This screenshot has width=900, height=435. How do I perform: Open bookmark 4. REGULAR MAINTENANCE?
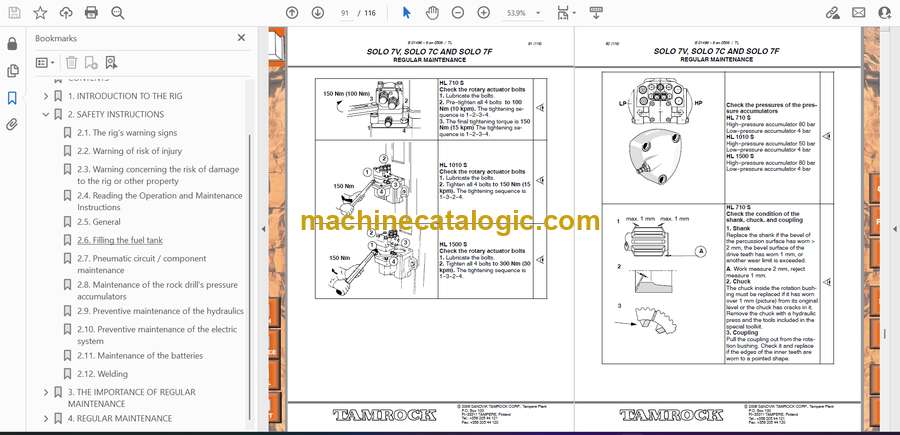(120, 419)
